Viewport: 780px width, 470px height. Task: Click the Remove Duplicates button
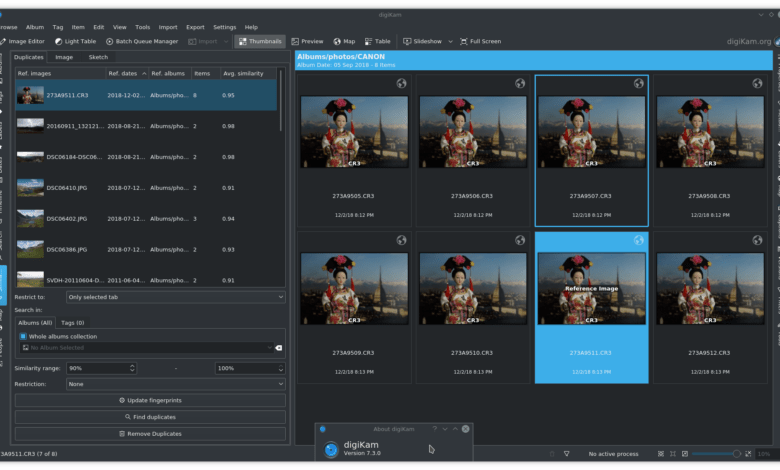150,434
